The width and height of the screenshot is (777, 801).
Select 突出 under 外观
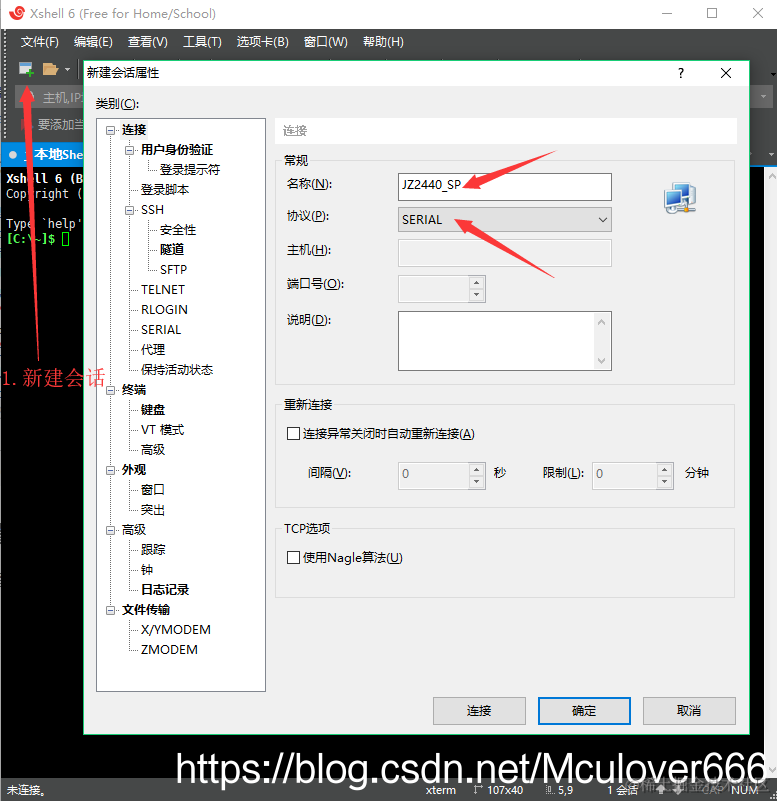[153, 510]
